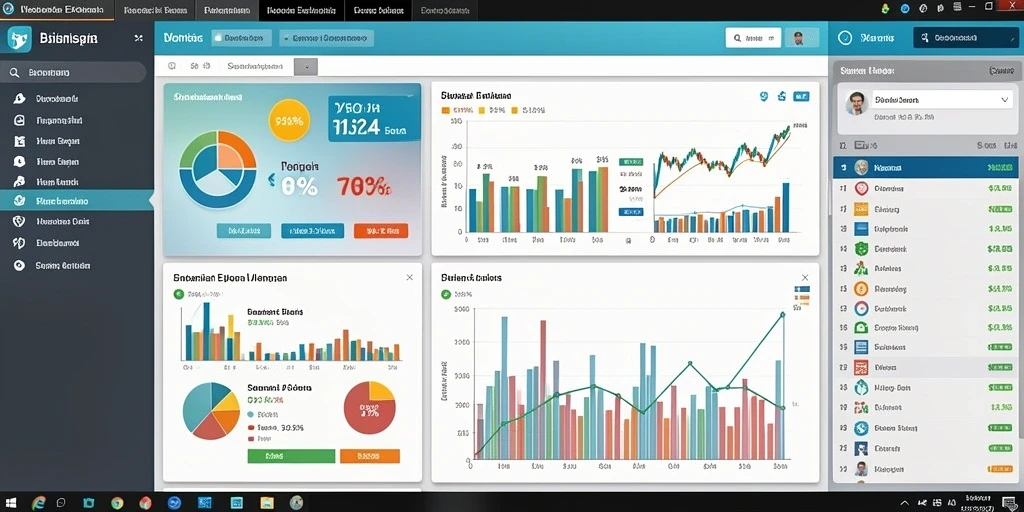Viewport: 1024px width, 512px height.
Task: Close the bottom-left chart panel with X
Action: pos(409,278)
